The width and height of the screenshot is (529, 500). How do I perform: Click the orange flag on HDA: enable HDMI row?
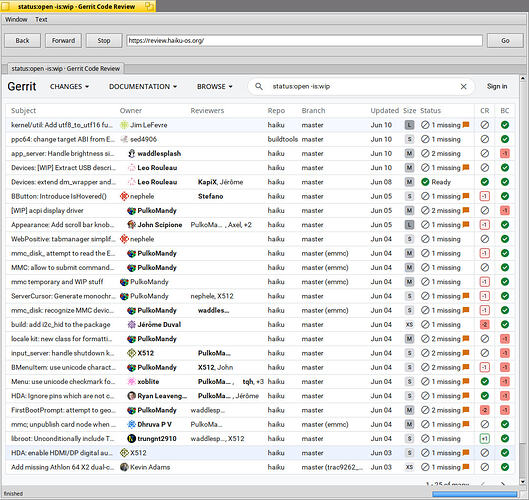coord(466,453)
